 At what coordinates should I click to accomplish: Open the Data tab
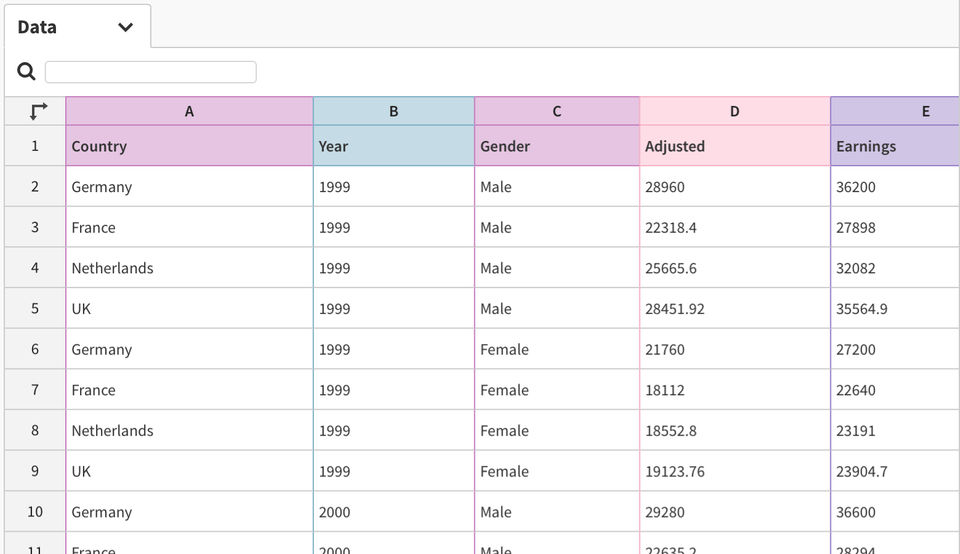78,26
